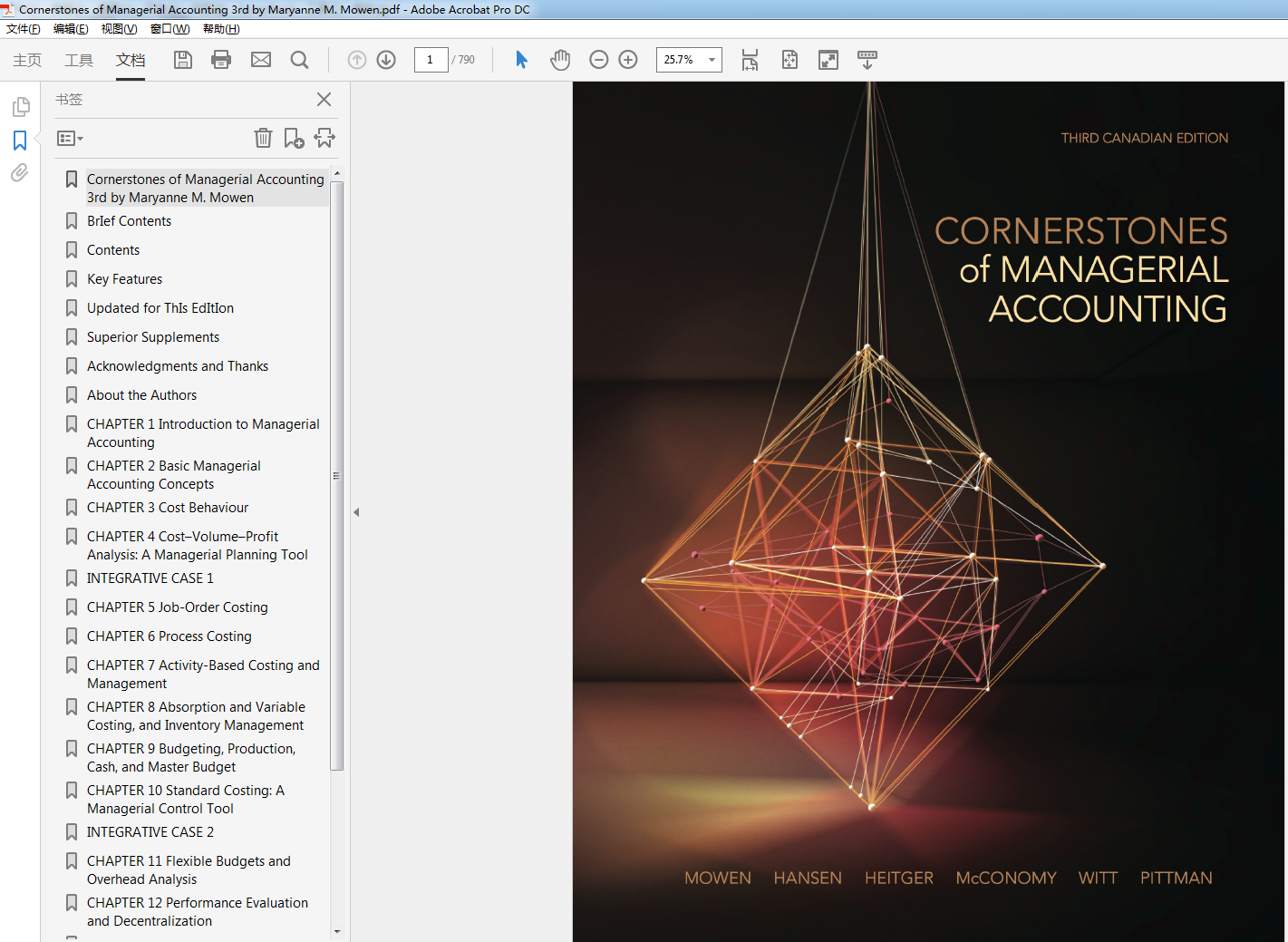Print the document via printer icon
Screen dimensions: 1288x942
point(221,60)
